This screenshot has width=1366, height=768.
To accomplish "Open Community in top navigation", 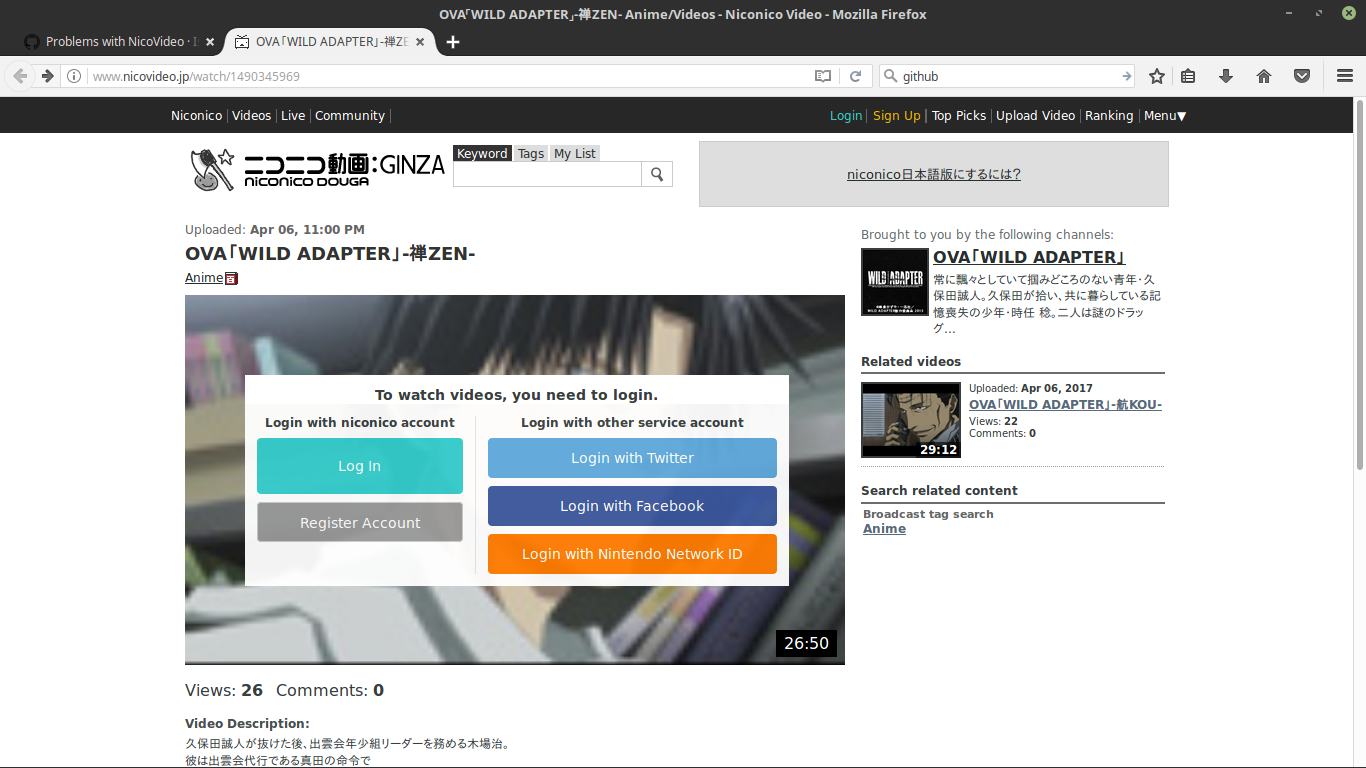I will 350,116.
